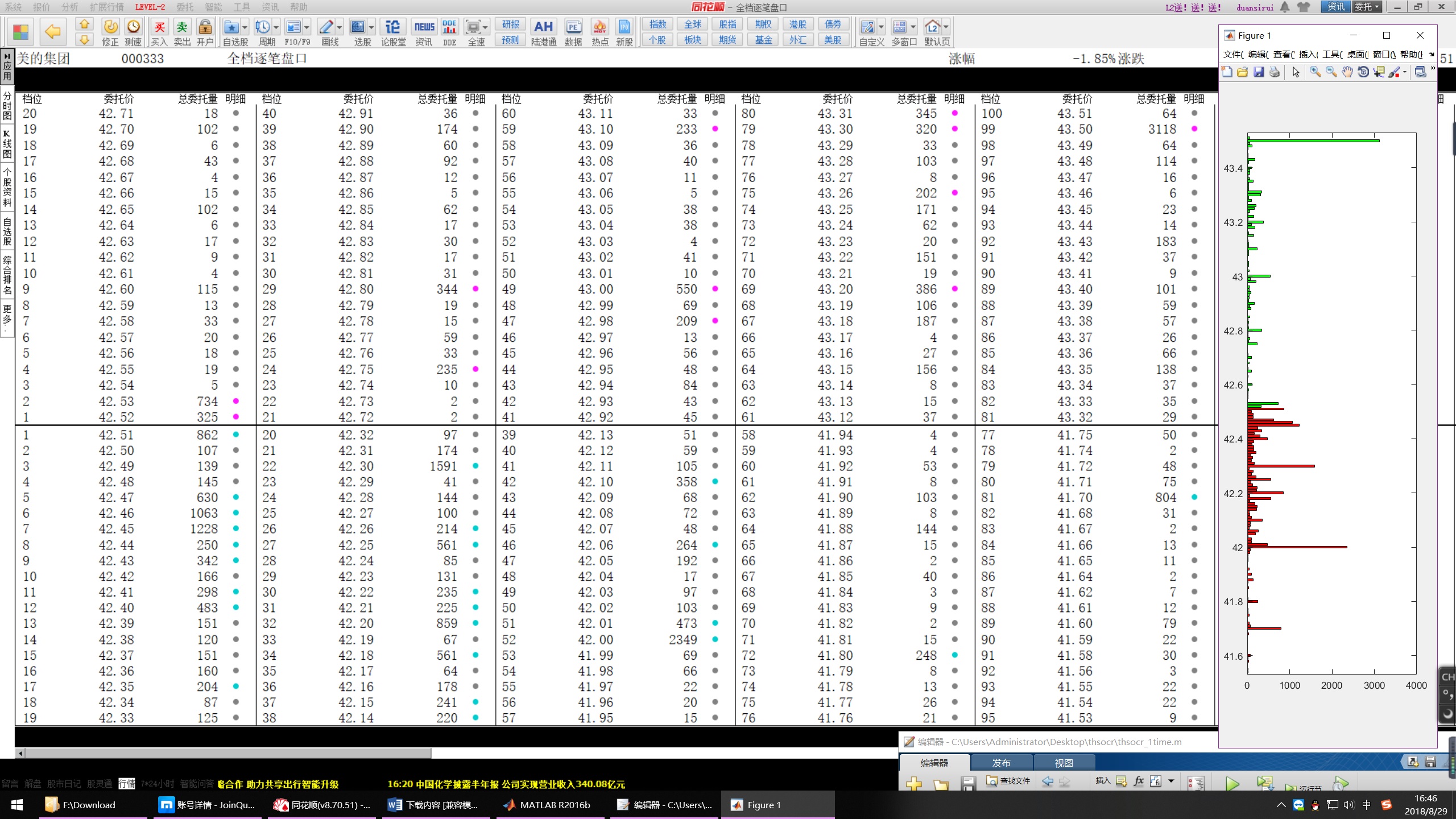
Task: Click the 资讯 title bar button
Action: coord(1335,7)
